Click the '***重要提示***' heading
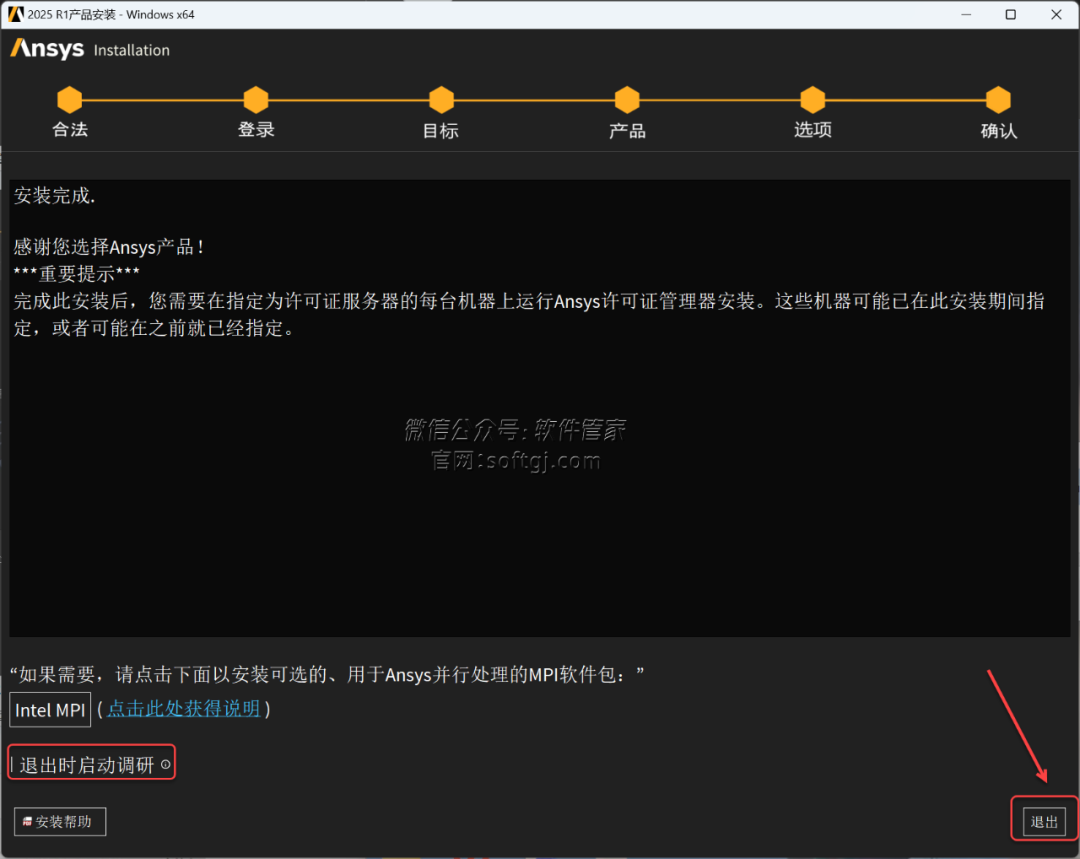Screen dimensions: 1080x859 (x=76, y=273)
